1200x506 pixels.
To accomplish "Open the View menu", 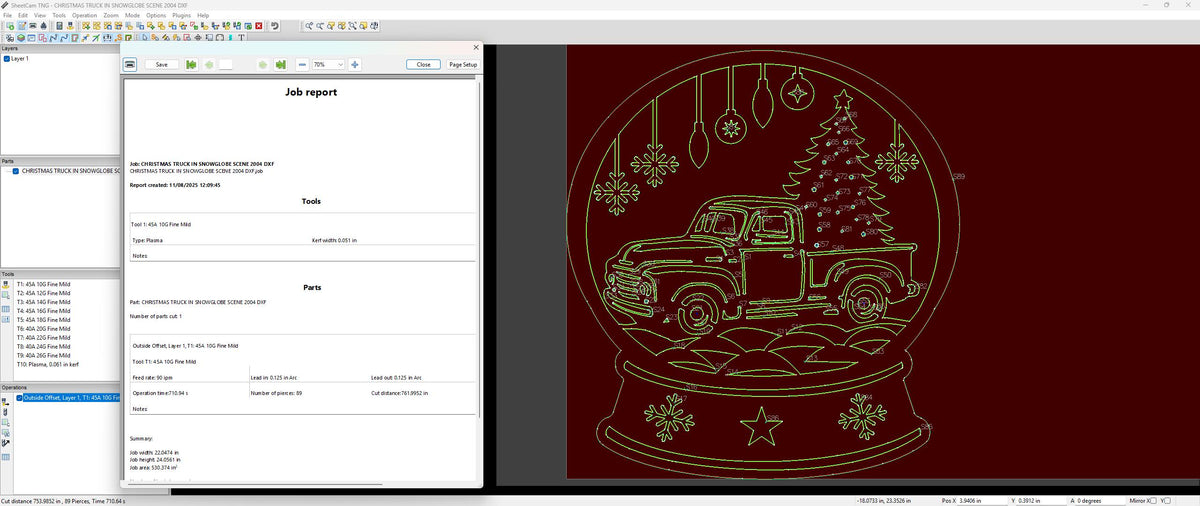I will coord(40,16).
